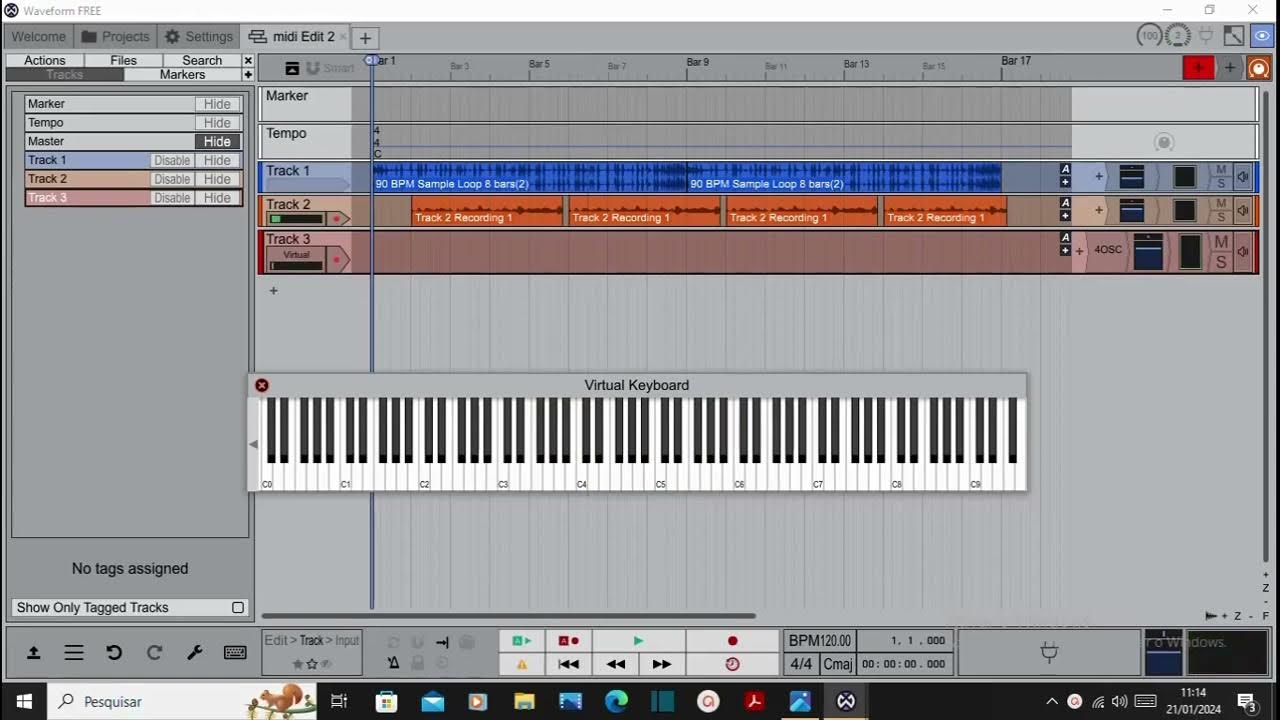
Task: Click the orange master knob icon
Action: point(1259,68)
